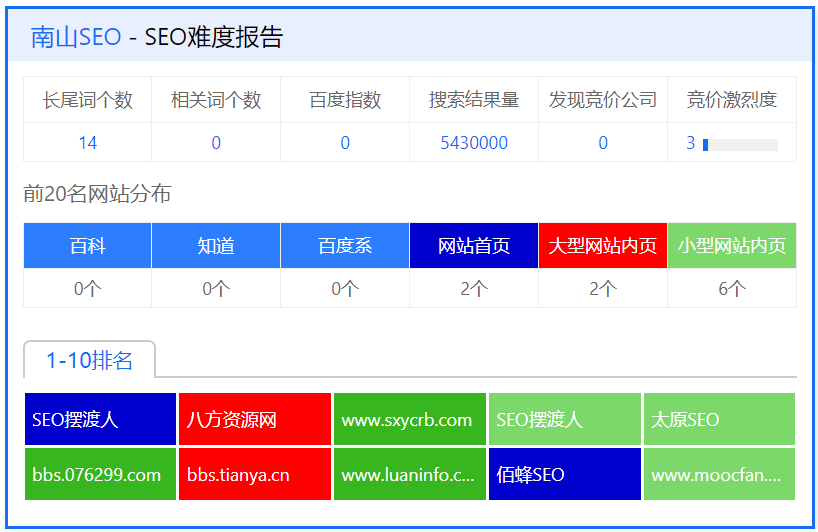Click the red 大型网站内页 header
The width and height of the screenshot is (818, 532).
pyautogui.click(x=603, y=246)
